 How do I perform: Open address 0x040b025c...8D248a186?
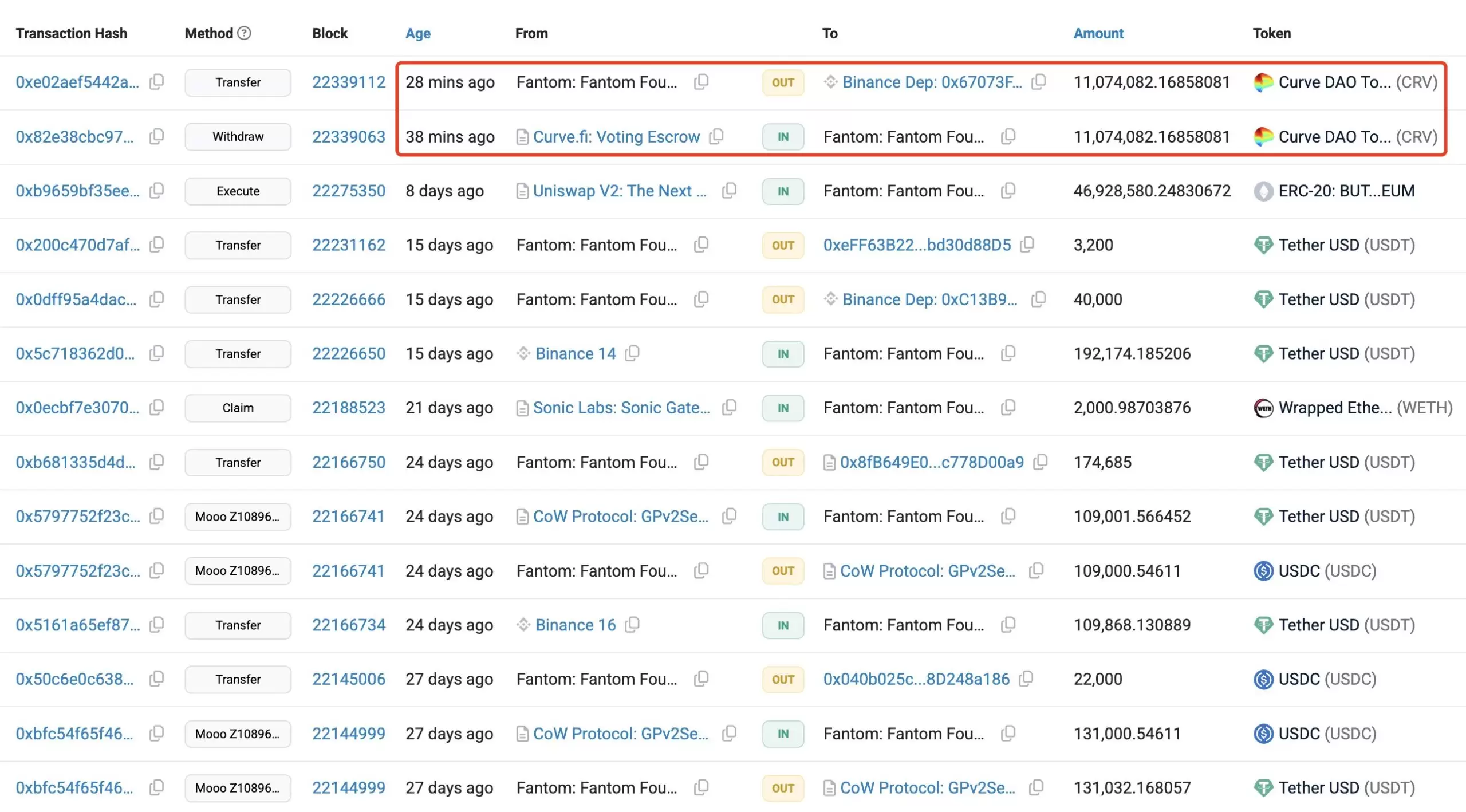(916, 679)
